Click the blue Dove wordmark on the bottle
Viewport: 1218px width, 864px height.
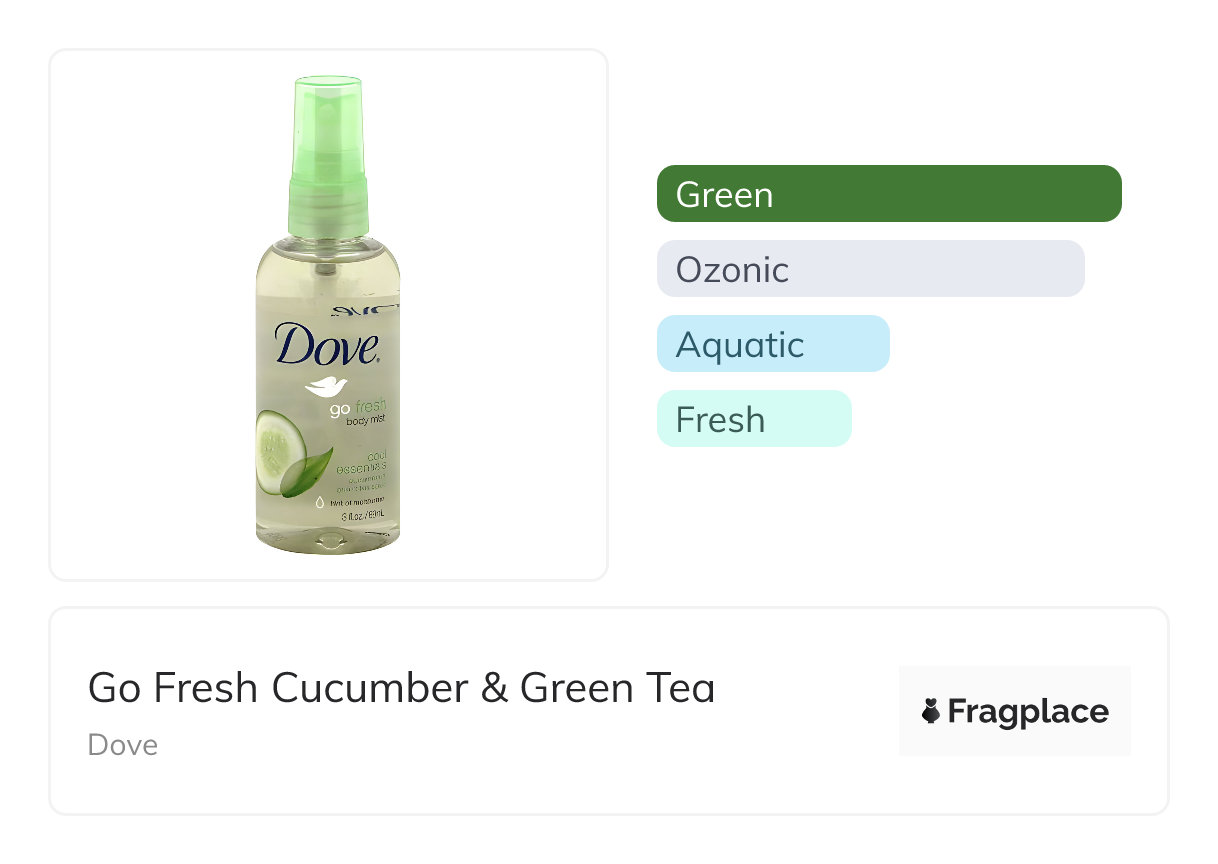328,343
